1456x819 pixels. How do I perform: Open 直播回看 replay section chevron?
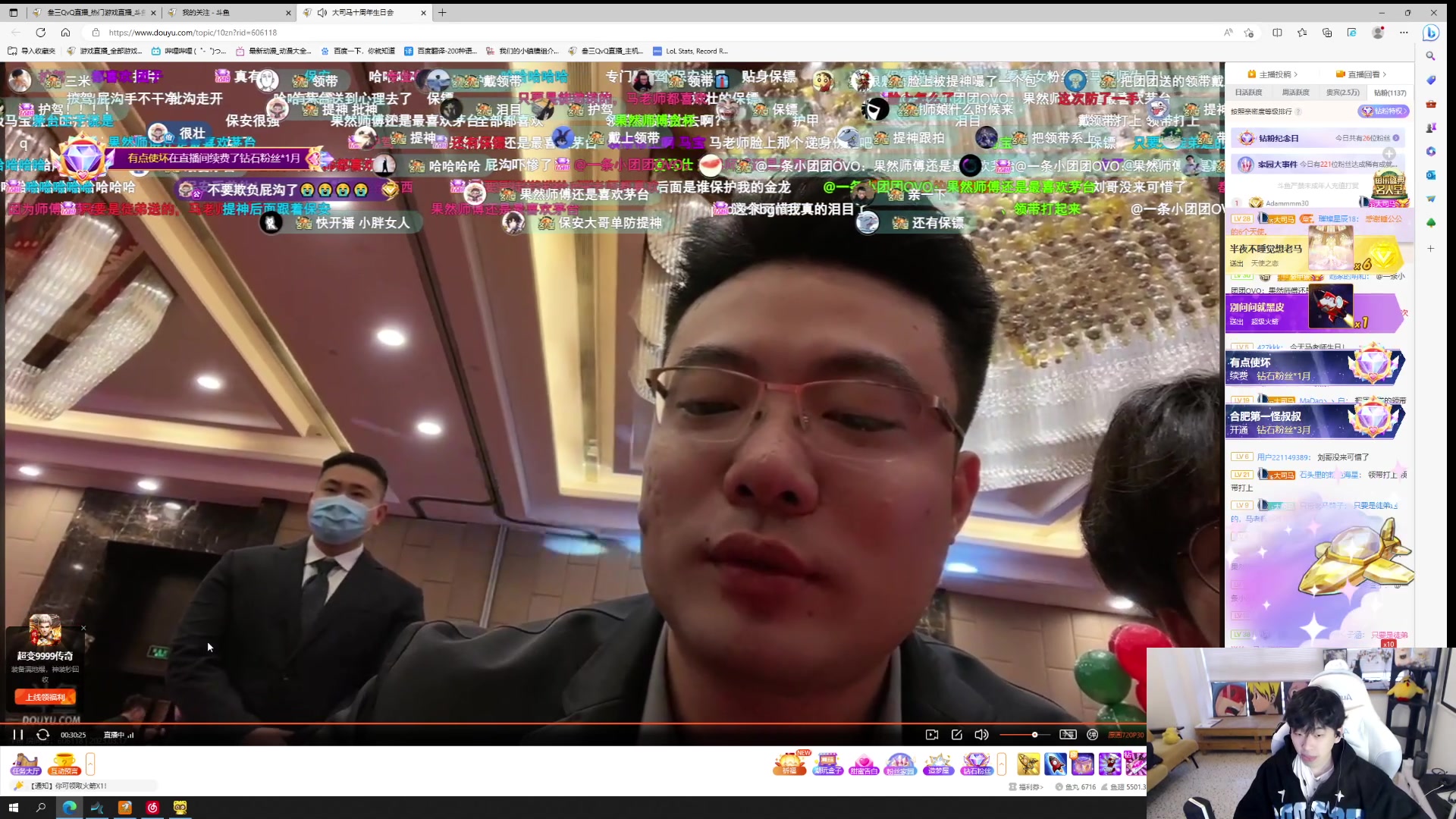pos(1385,74)
